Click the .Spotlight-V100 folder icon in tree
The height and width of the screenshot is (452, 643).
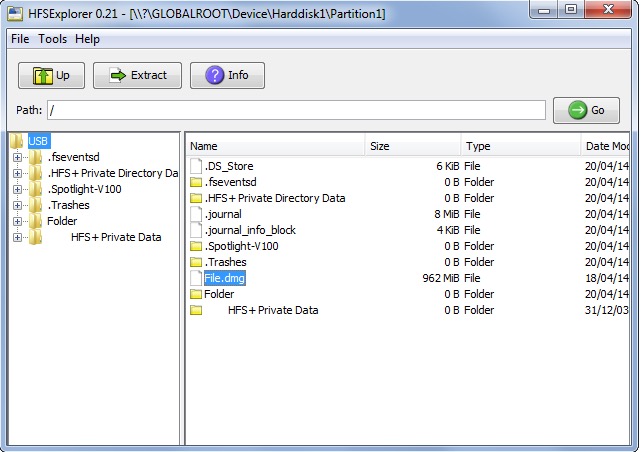pyautogui.click(x=36, y=189)
